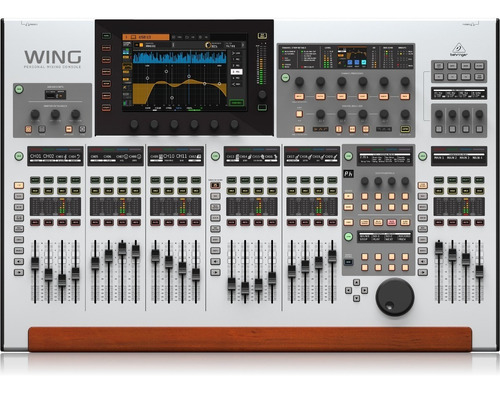The height and width of the screenshot is (394, 500).
Task: Click the red mute button above first fader
Action: coord(35,222)
